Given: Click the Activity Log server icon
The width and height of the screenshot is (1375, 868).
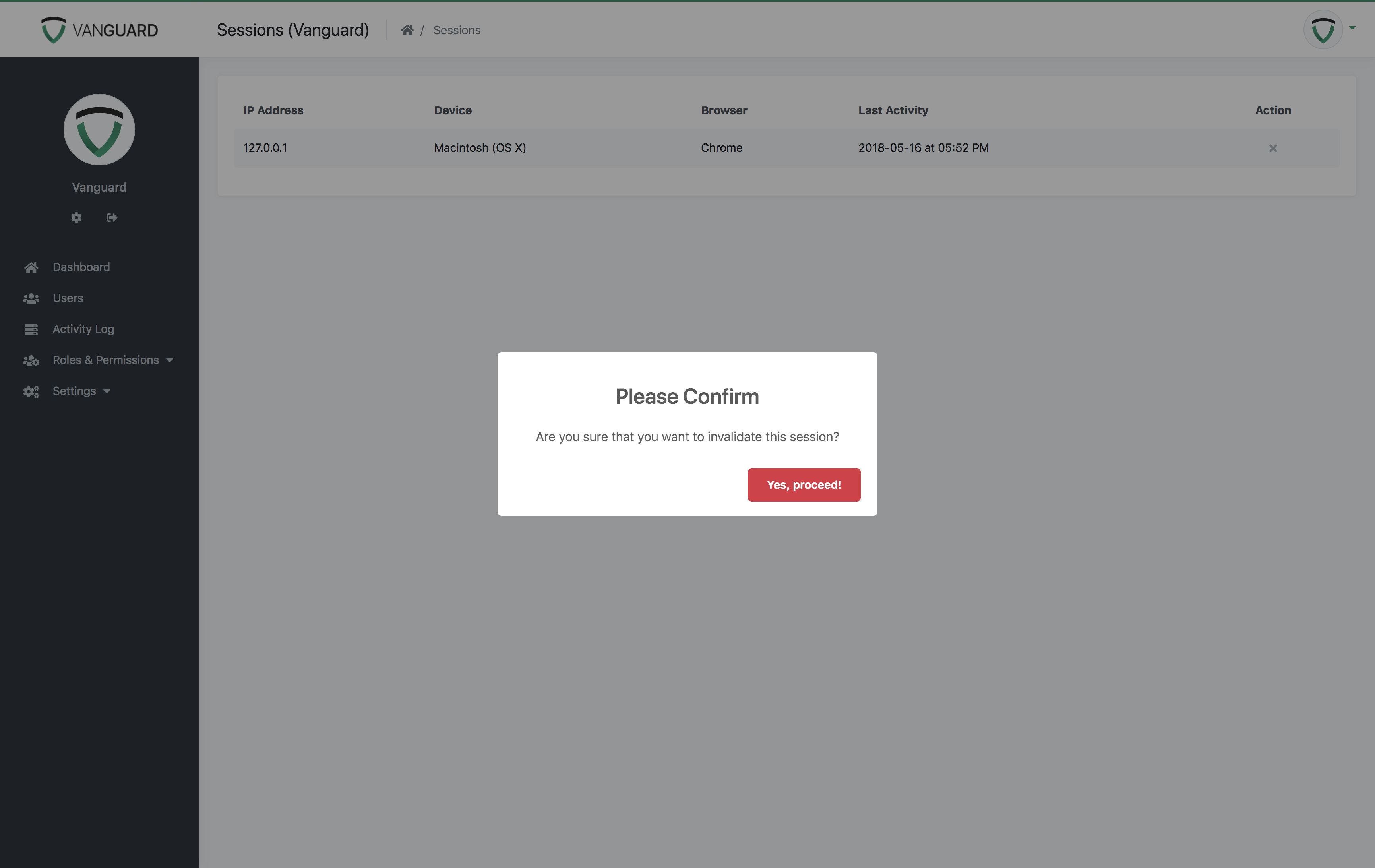Looking at the screenshot, I should 31,329.
